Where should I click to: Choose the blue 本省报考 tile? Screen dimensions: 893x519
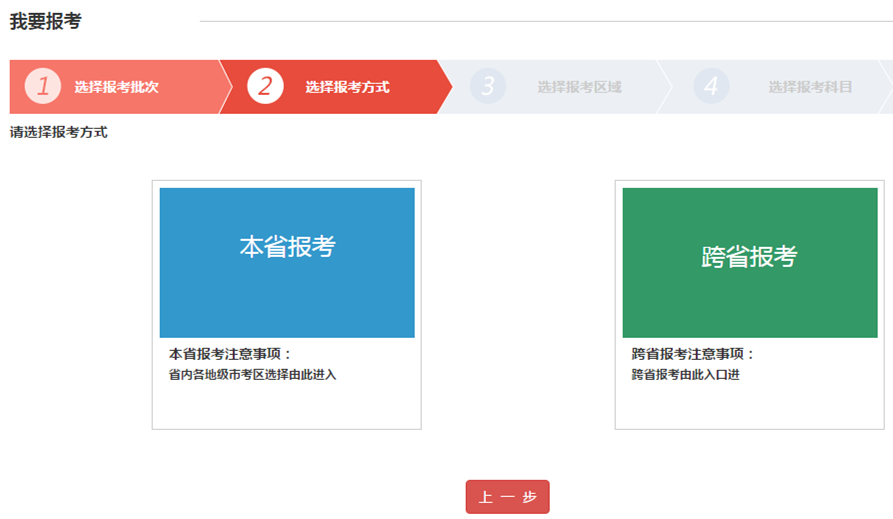point(287,262)
